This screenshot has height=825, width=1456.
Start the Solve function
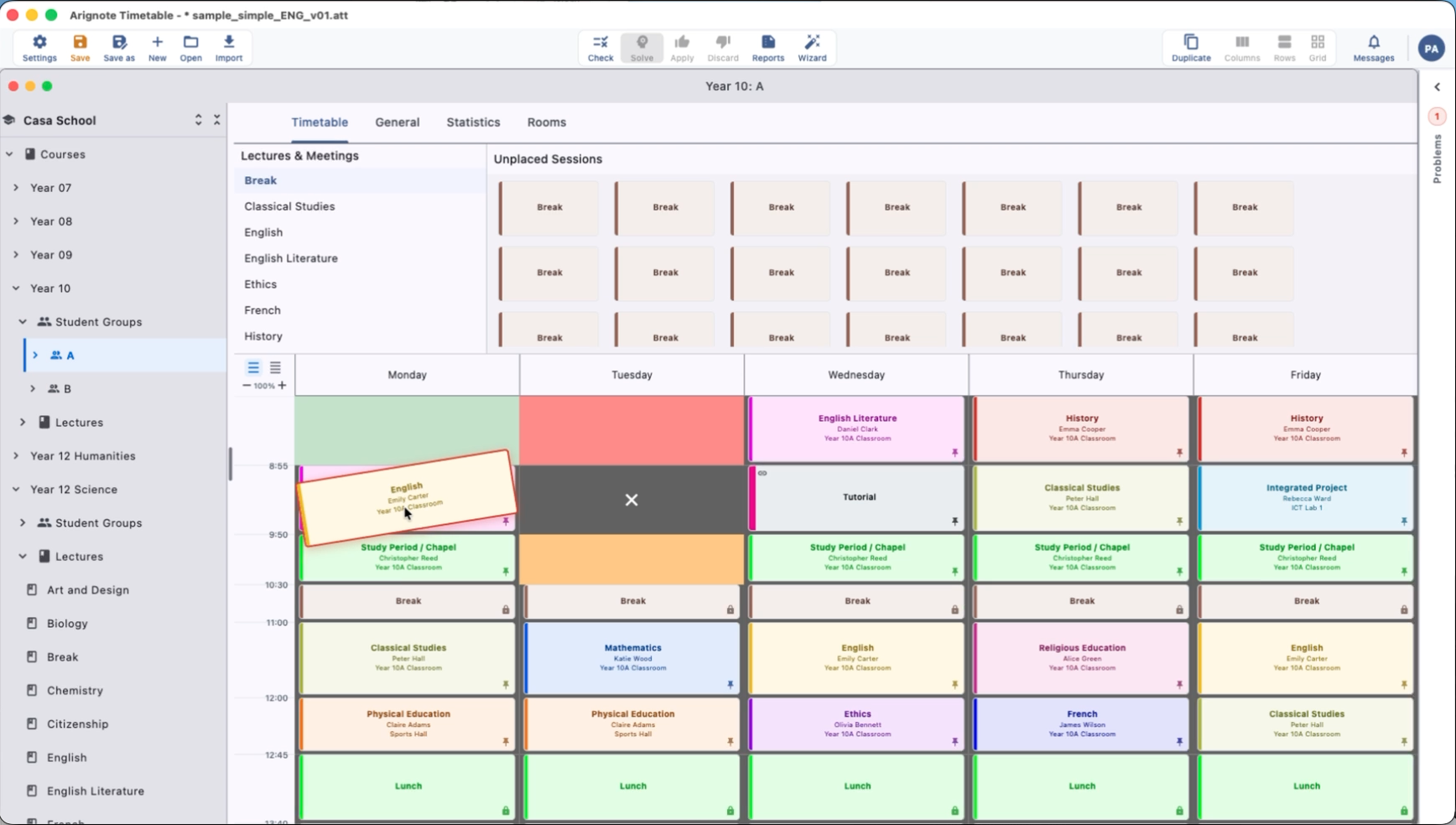pyautogui.click(x=642, y=48)
